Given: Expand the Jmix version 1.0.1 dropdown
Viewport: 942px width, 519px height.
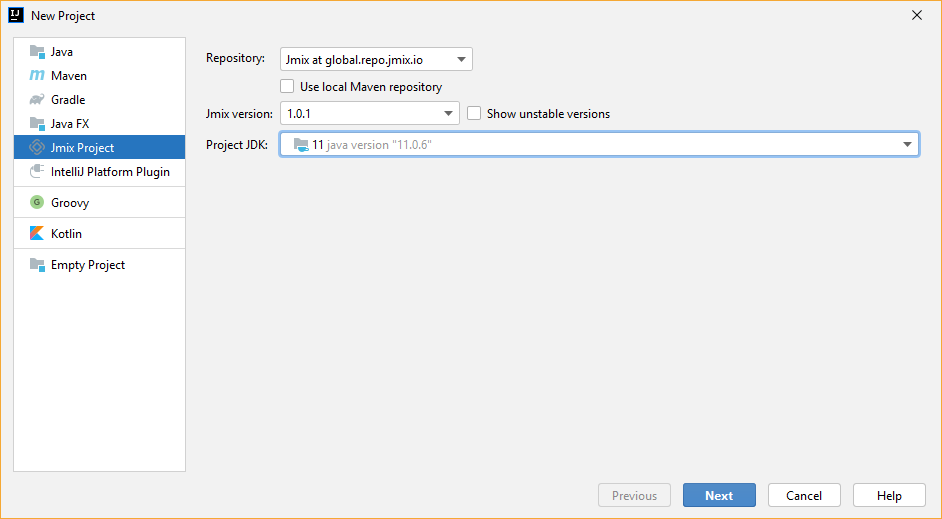Looking at the screenshot, I should tap(369, 113).
